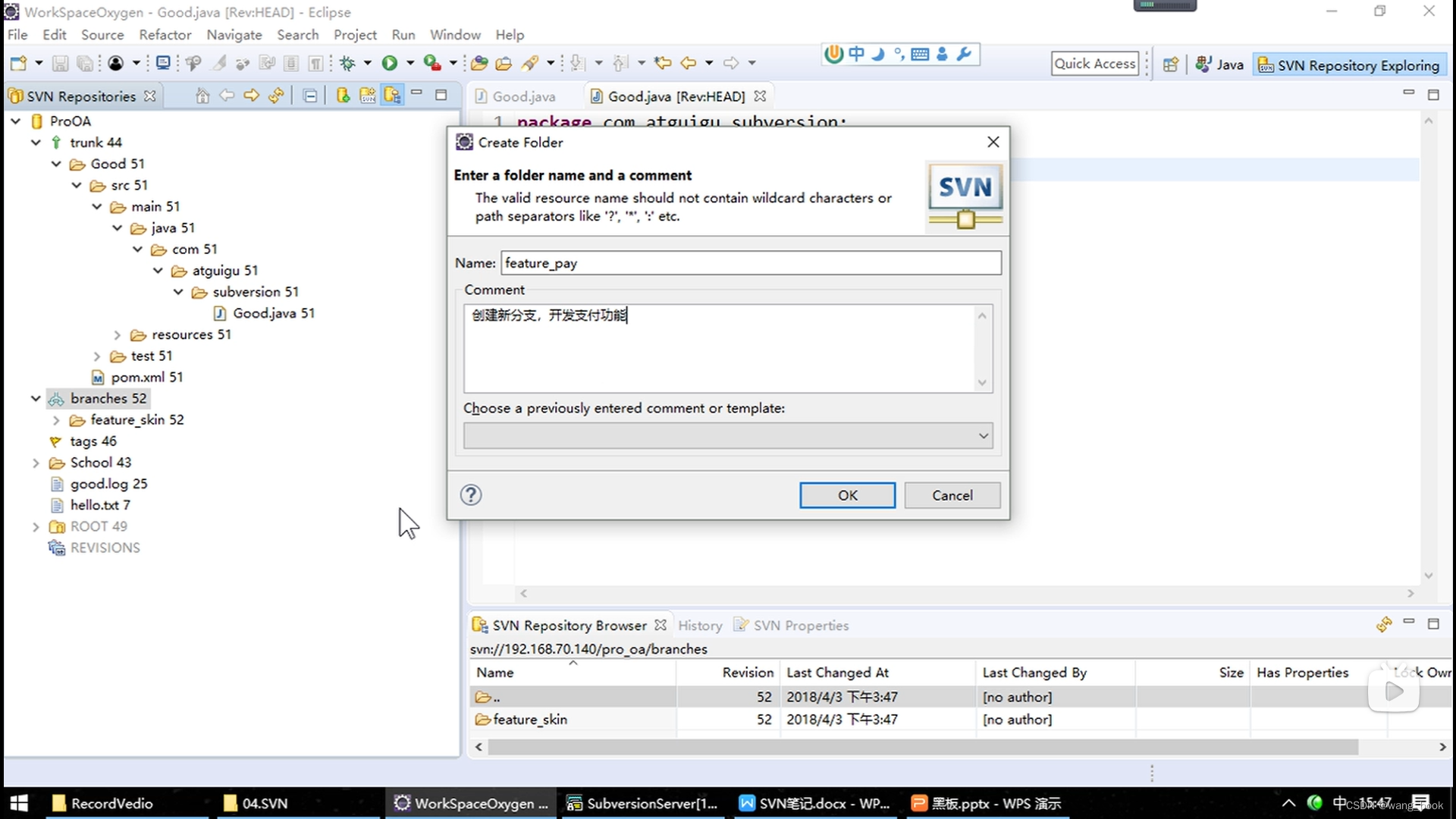This screenshot has width=1456, height=819.
Task: Click inside the Comment text area
Action: pyautogui.click(x=720, y=348)
